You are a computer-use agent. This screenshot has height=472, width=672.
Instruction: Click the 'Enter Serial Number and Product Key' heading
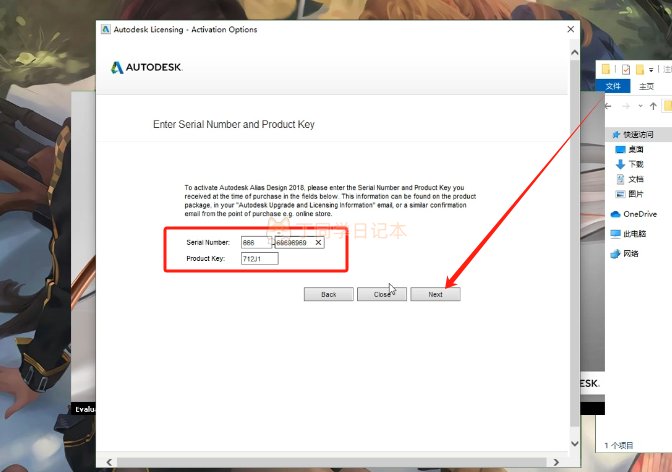tap(234, 124)
